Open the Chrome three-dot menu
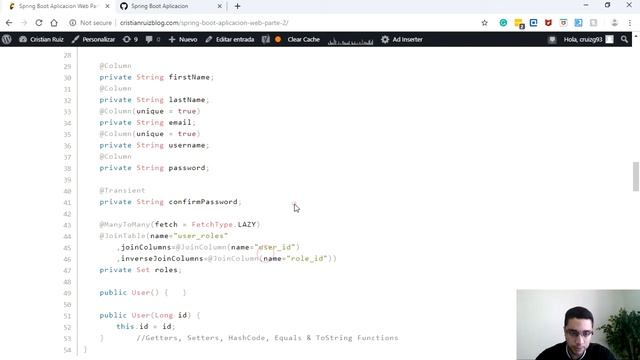 (x=630, y=23)
